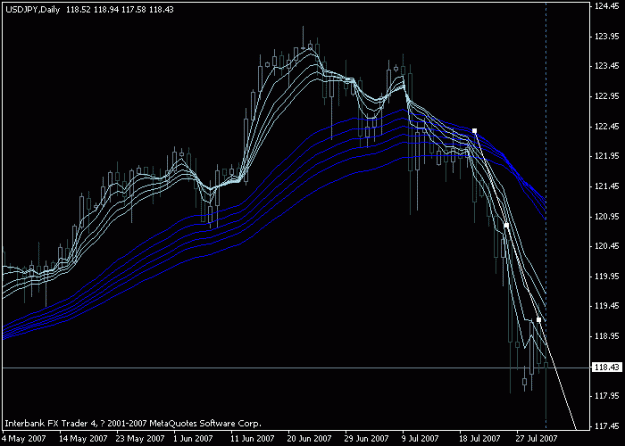The height and width of the screenshot is (446, 625).
Task: Click the 23 May 2007 date label
Action: [141, 439]
